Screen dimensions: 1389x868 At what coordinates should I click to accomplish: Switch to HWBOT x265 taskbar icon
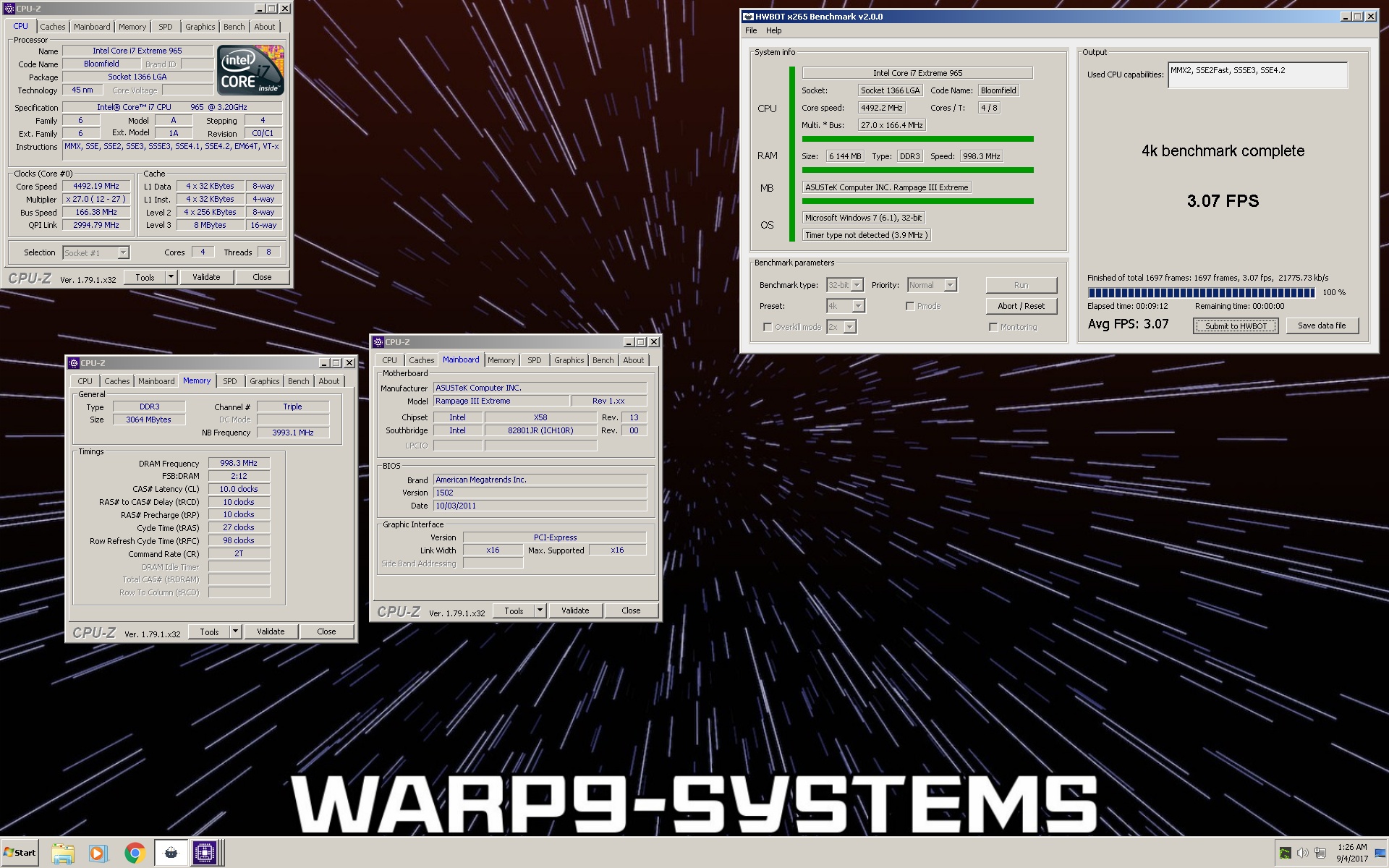coord(171,854)
